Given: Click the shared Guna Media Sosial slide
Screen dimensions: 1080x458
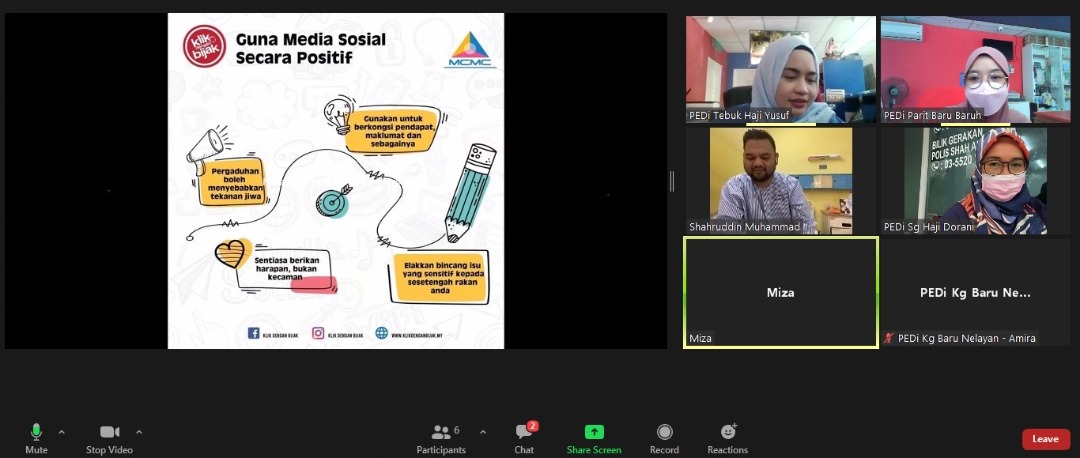Looking at the screenshot, I should click(336, 181).
